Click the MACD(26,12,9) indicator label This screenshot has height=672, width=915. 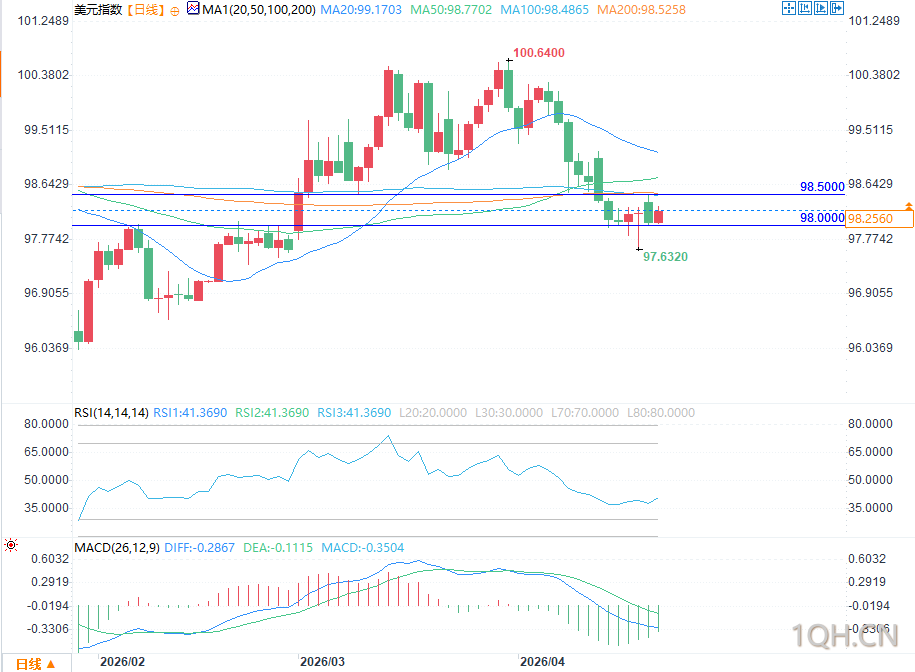pos(117,548)
